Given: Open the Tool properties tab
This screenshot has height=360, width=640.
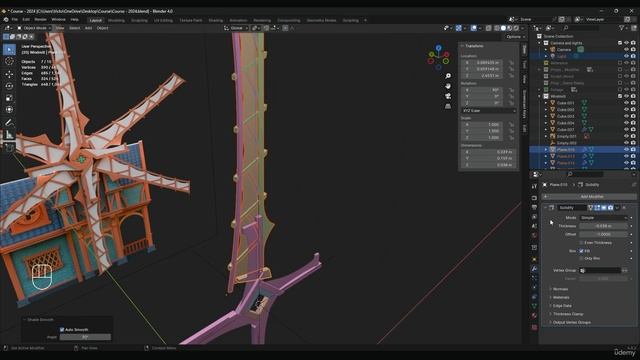Looking at the screenshot, I should click(x=534, y=186).
